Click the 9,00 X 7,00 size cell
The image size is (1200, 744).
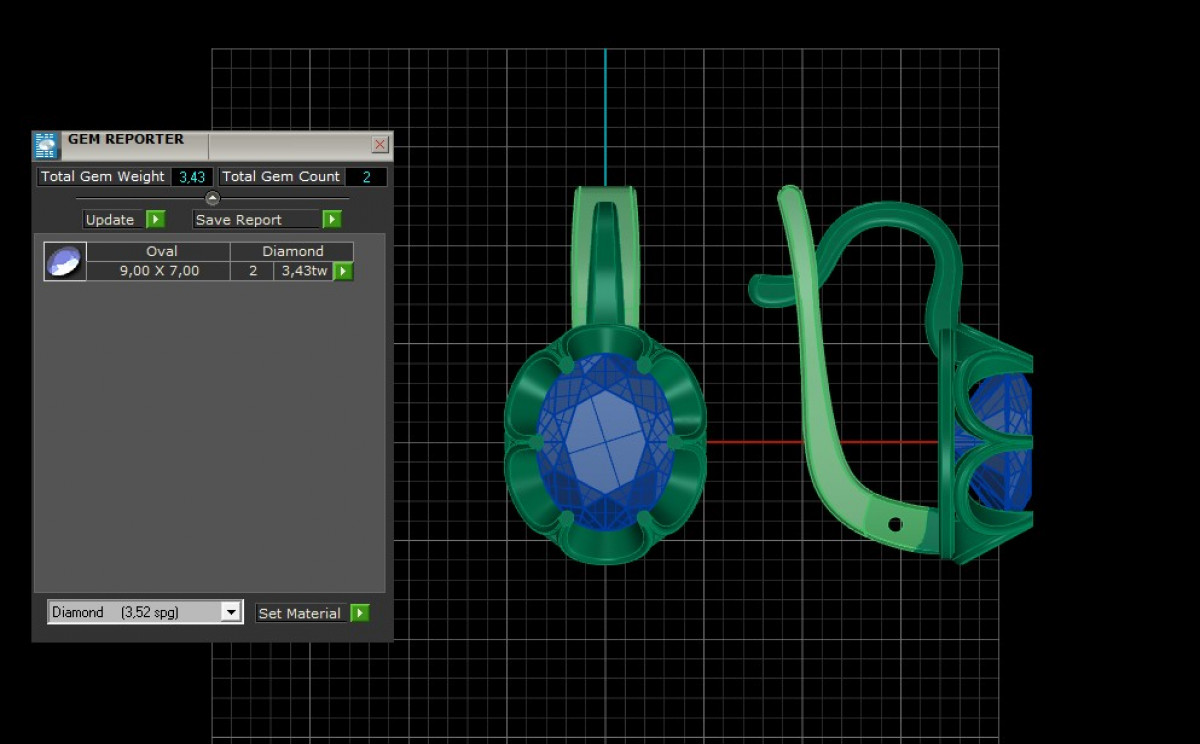(159, 271)
